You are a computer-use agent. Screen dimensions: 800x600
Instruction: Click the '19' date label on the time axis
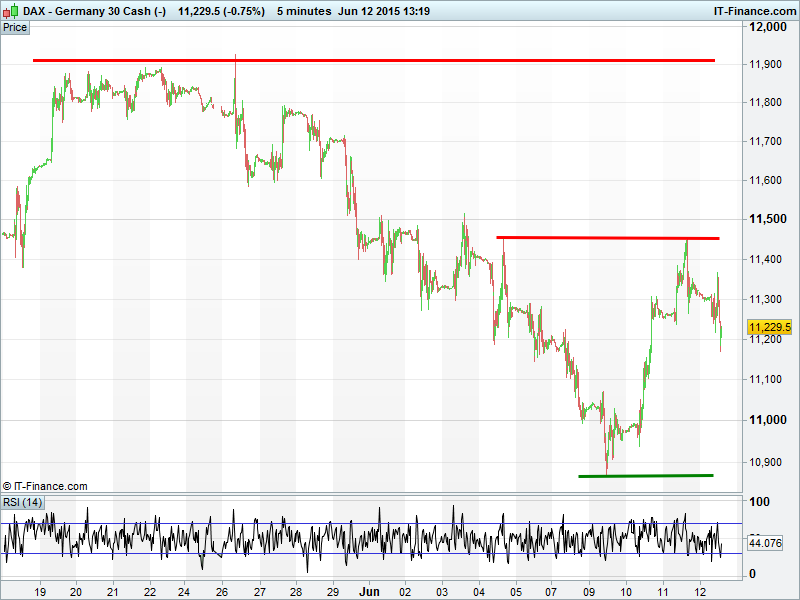(40, 592)
